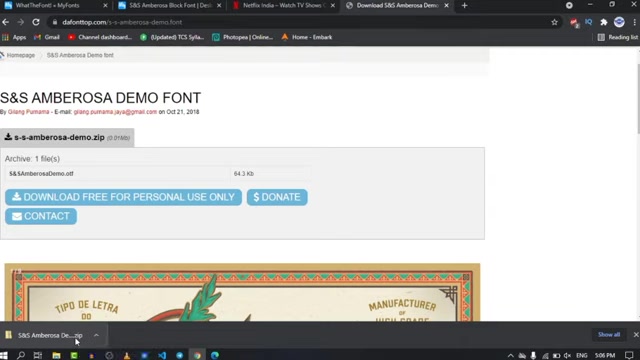Image resolution: width=640 pixels, height=360 pixels.
Task: Open Visual Studio Code from the taskbar
Action: coord(162,355)
